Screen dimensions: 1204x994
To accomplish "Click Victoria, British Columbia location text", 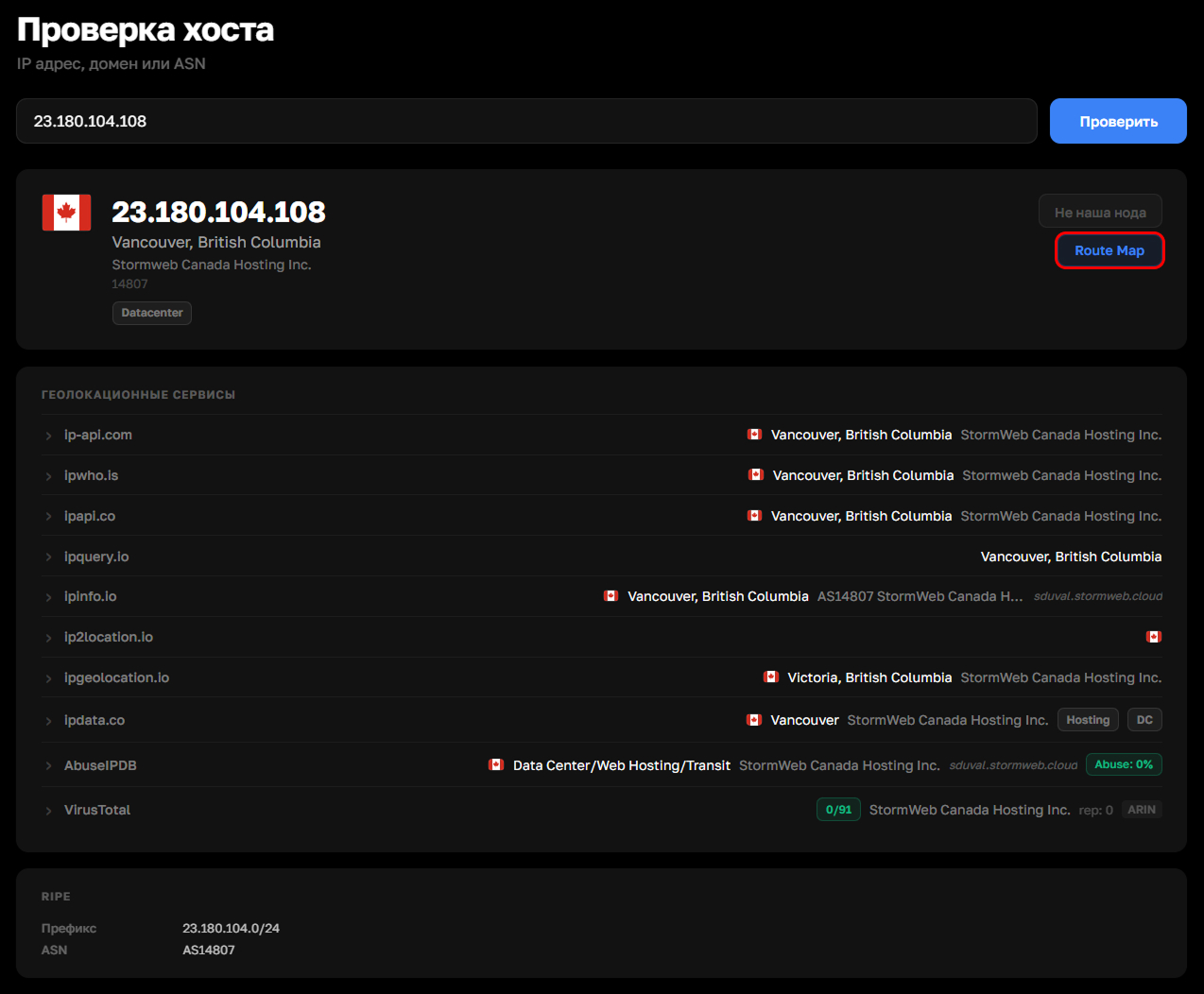I will 869,677.
